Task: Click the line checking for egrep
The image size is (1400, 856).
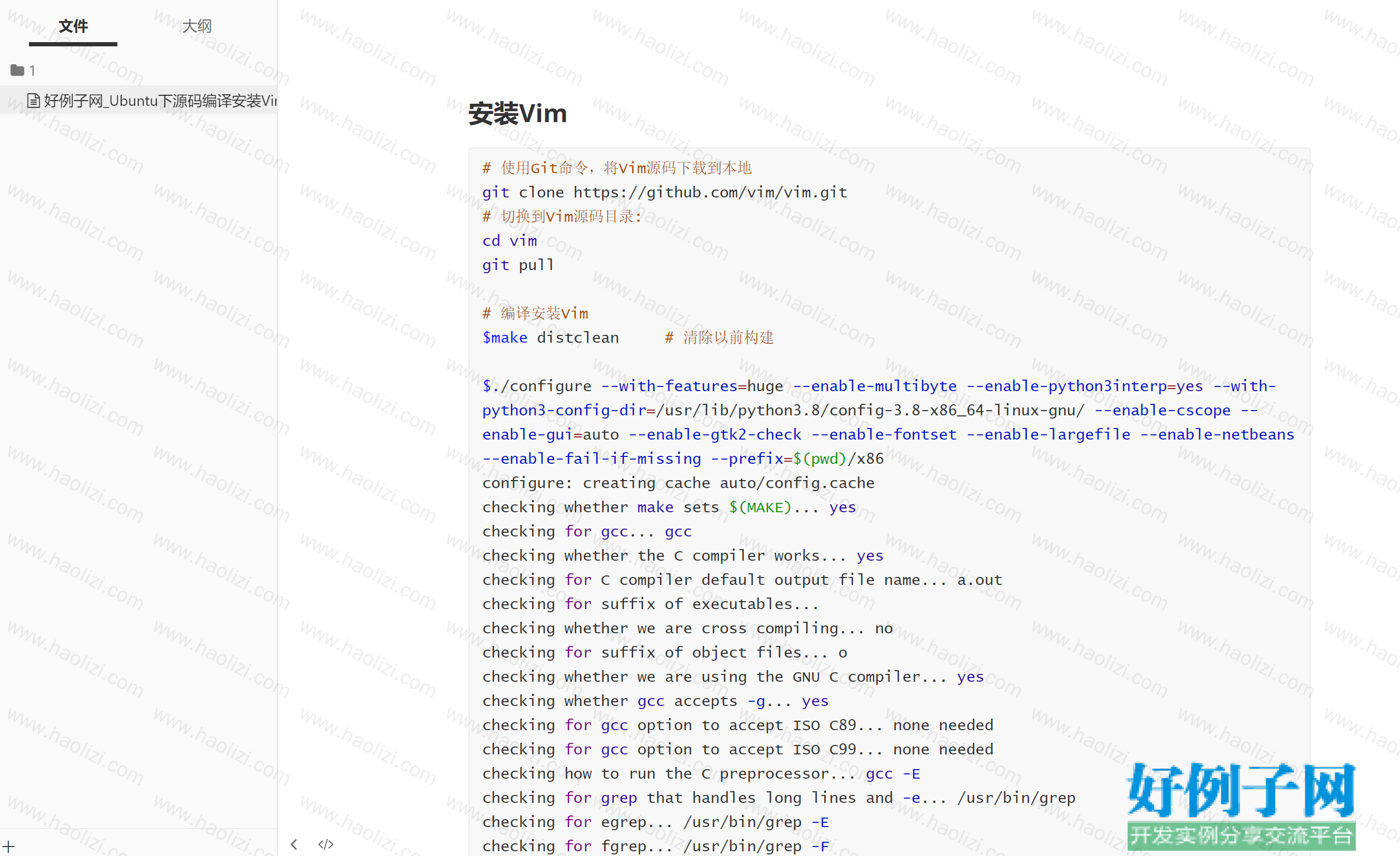Action: point(655,822)
